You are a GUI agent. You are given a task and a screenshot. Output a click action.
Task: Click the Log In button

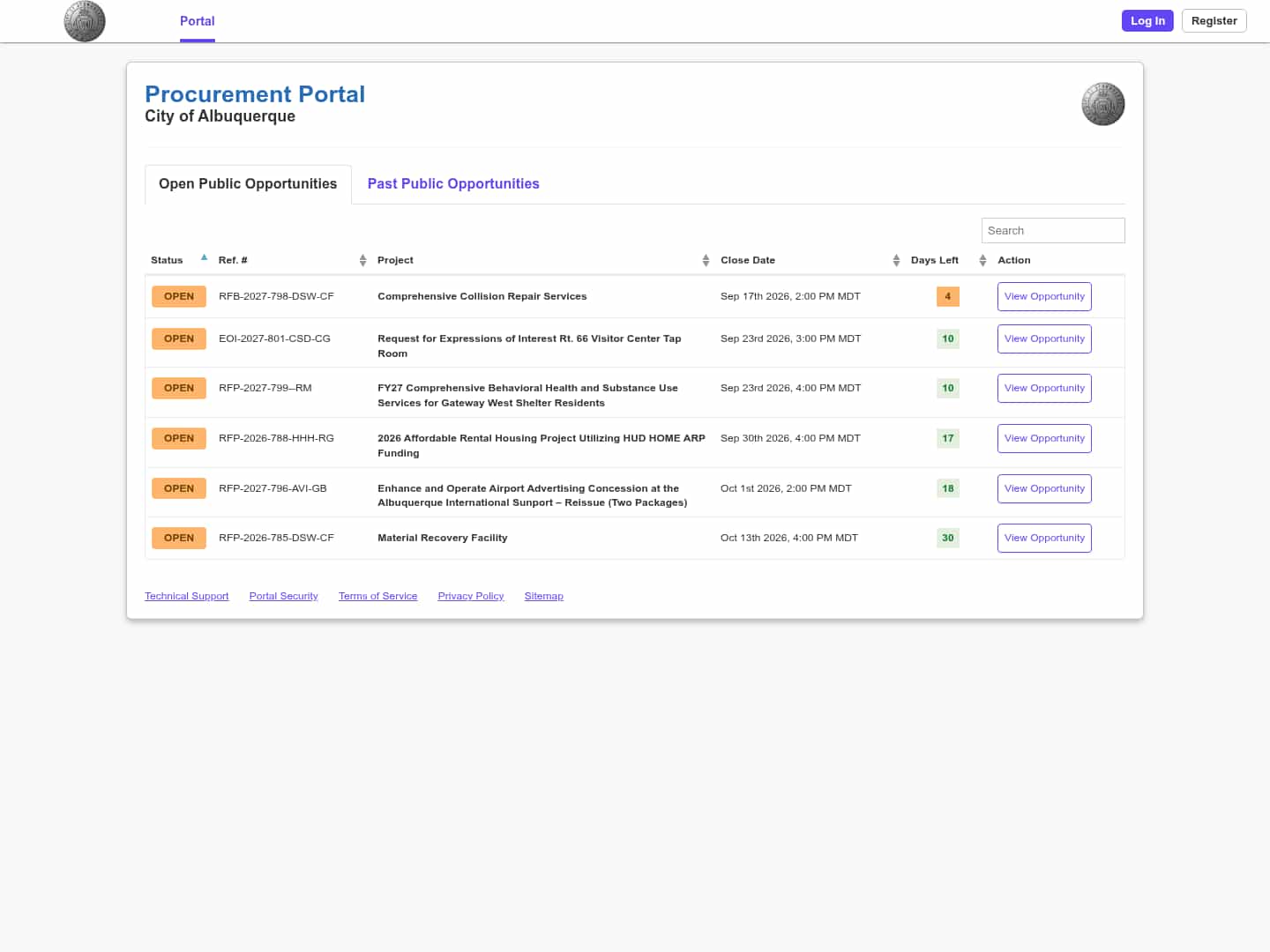pyautogui.click(x=1147, y=20)
